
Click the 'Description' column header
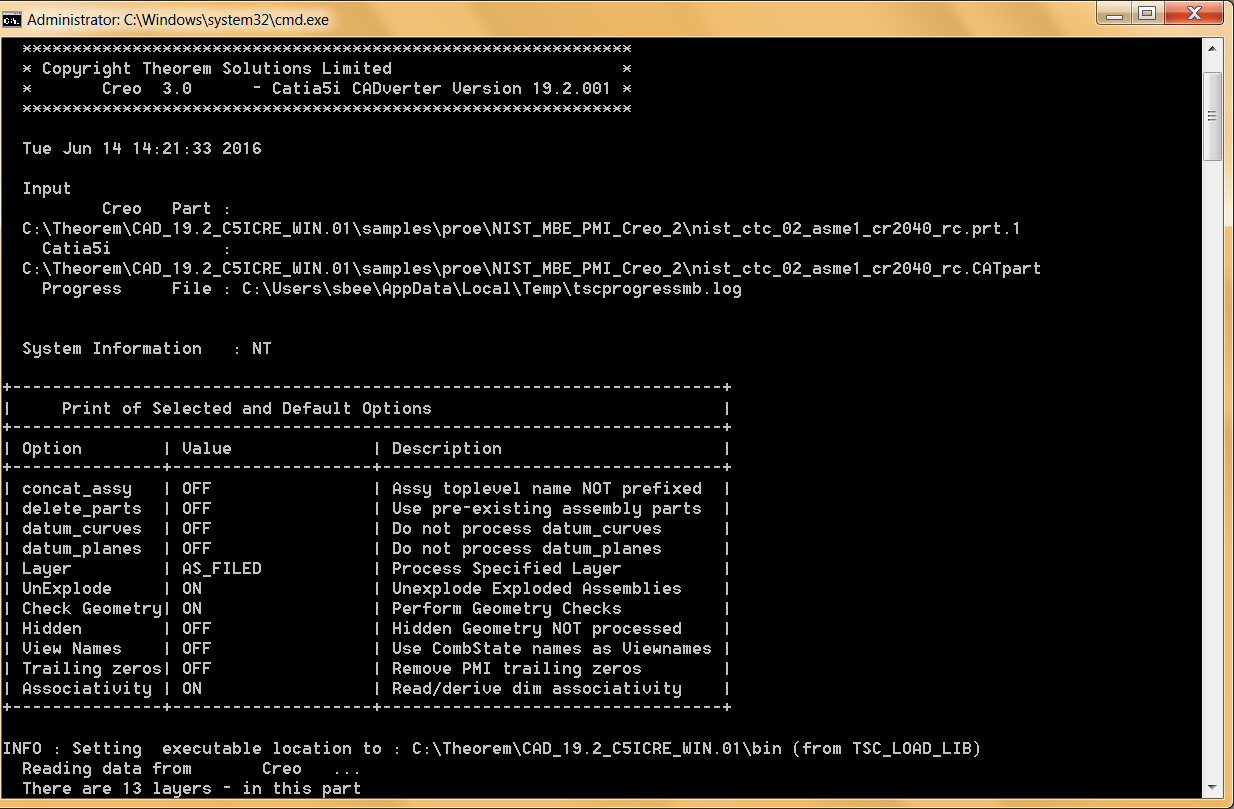(x=447, y=448)
